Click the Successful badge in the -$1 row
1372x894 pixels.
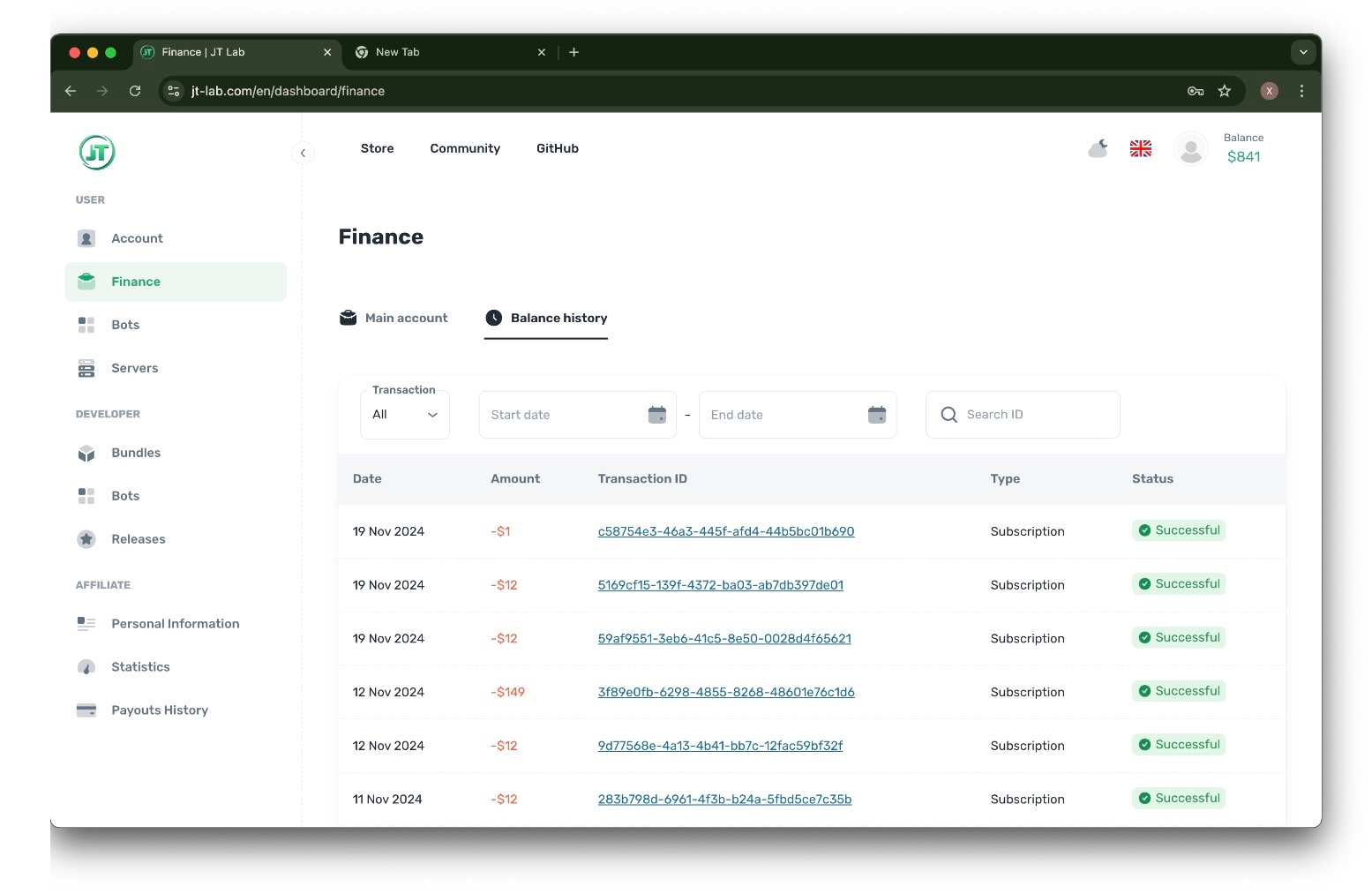click(1179, 530)
